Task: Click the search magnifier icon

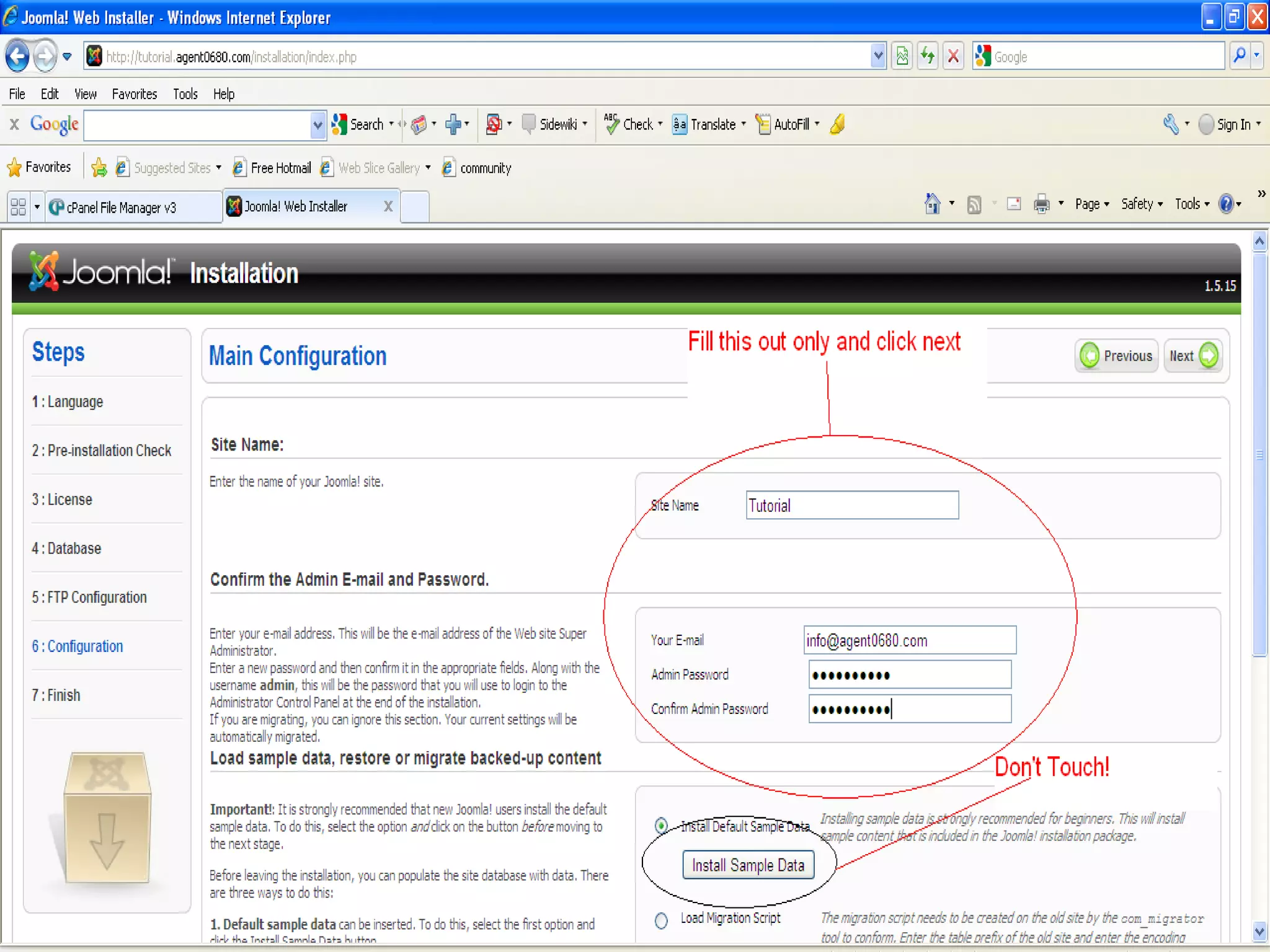Action: click(x=1239, y=56)
